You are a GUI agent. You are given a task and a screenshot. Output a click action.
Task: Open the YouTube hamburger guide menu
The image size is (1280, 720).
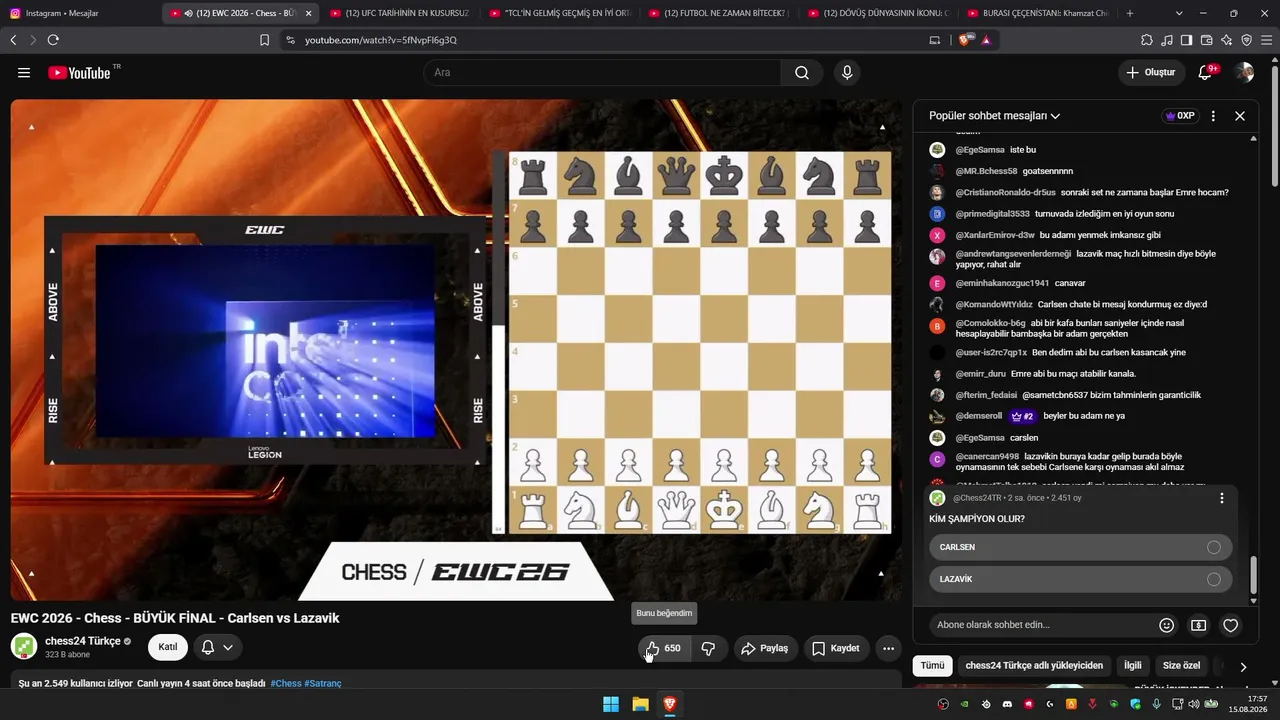click(24, 73)
